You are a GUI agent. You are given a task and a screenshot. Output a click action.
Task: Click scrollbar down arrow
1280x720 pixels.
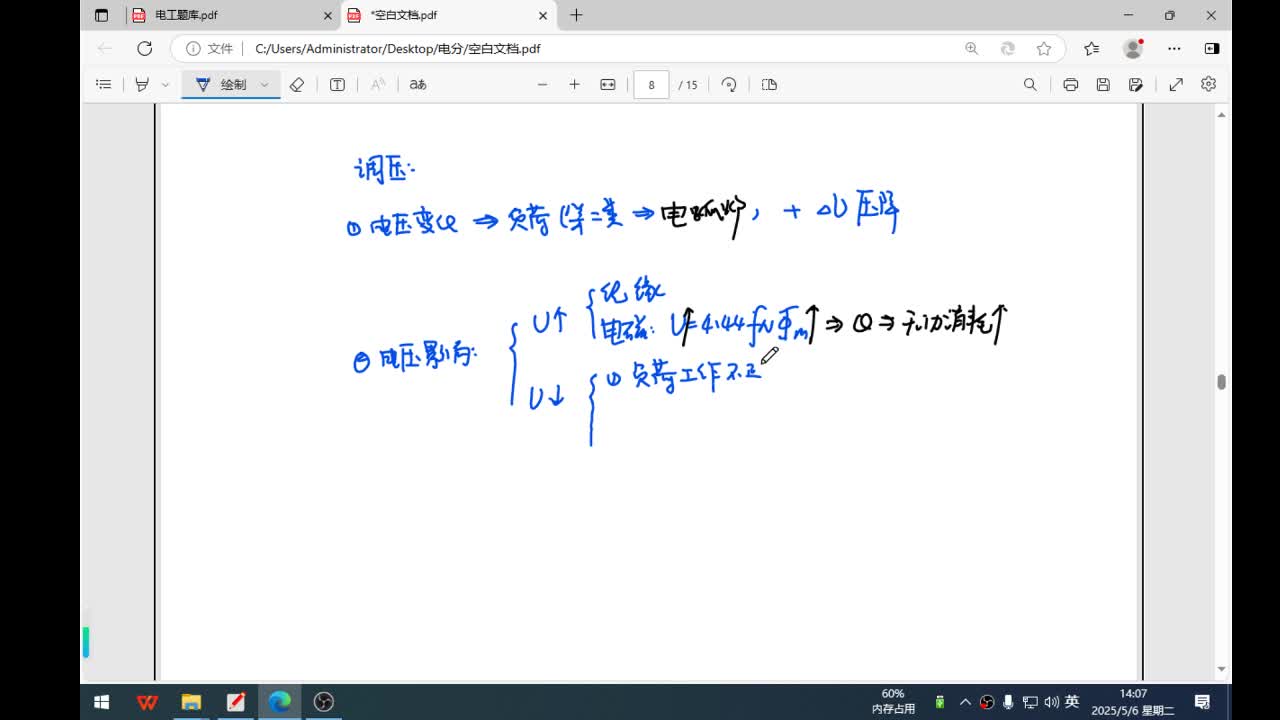coord(1221,669)
